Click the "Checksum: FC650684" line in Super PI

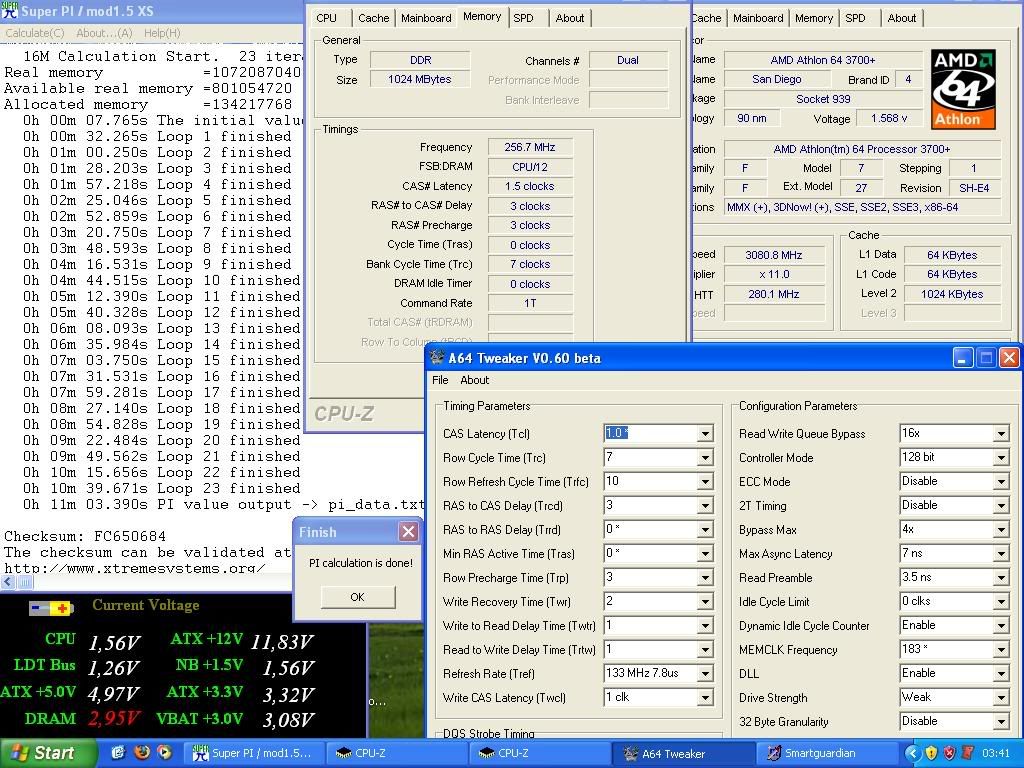click(x=85, y=536)
